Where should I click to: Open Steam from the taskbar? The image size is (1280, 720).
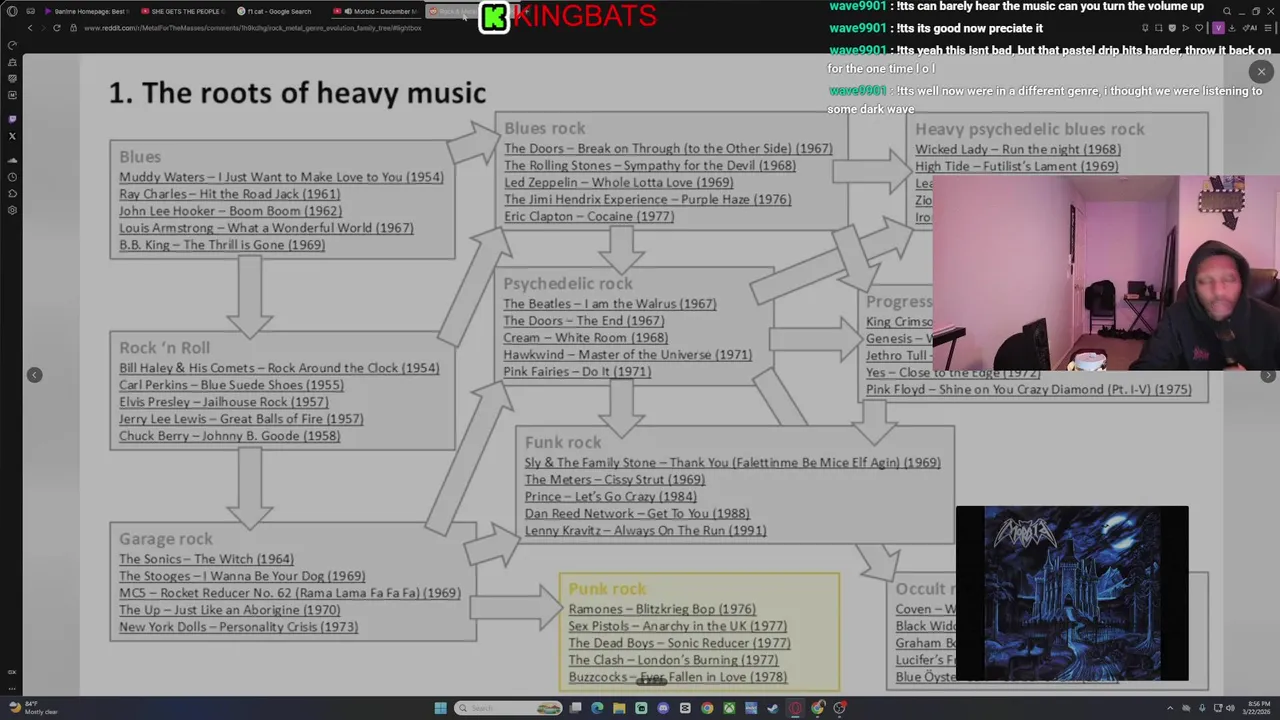point(772,708)
